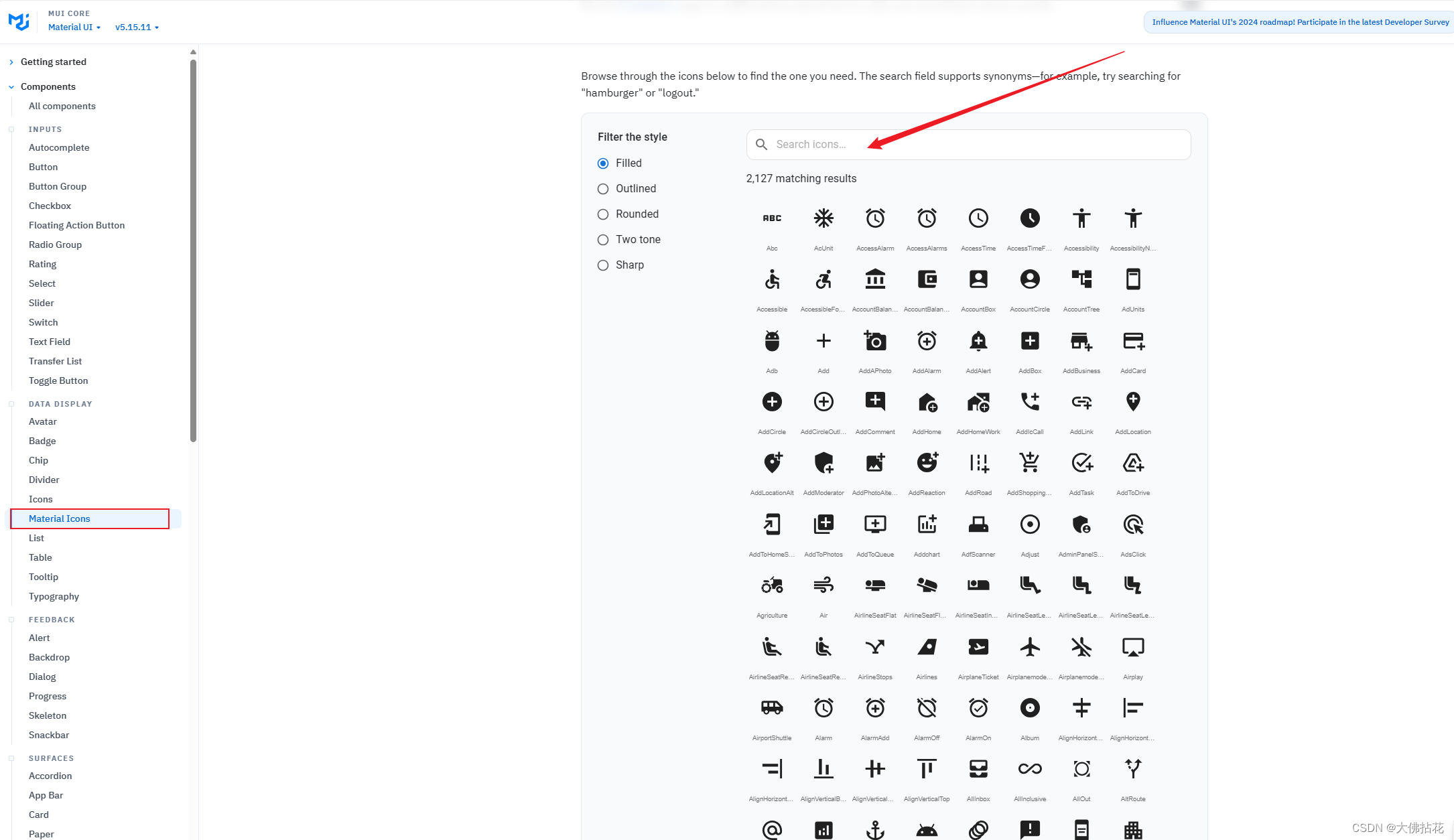
Task: Select the Outlined style radio
Action: pyautogui.click(x=603, y=189)
